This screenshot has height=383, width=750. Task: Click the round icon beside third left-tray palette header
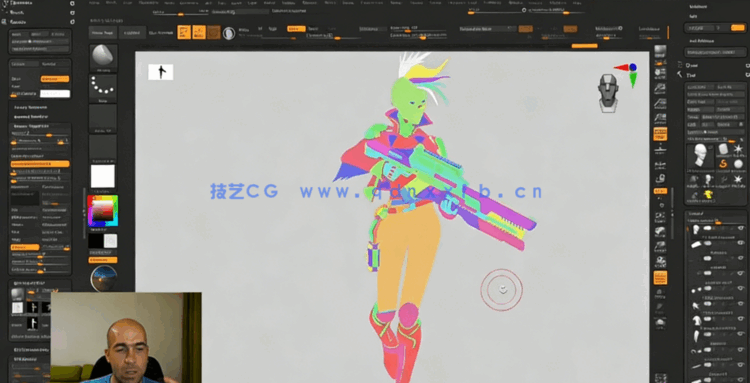(x=72, y=22)
